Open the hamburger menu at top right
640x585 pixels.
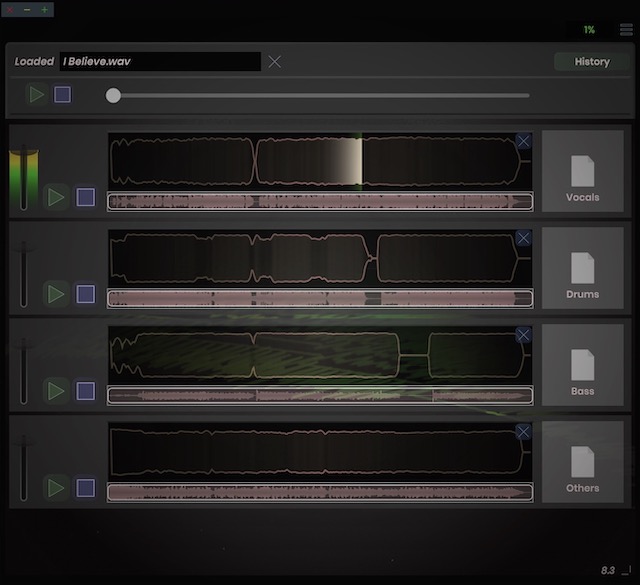coord(626,30)
